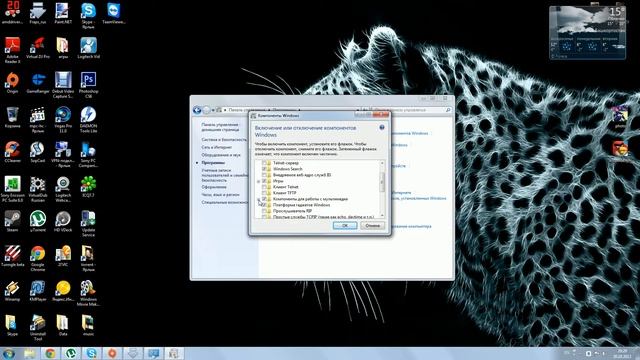Click Отмена in the Windows components dialog
Image resolution: width=640 pixels, height=360 pixels.
coord(372,226)
